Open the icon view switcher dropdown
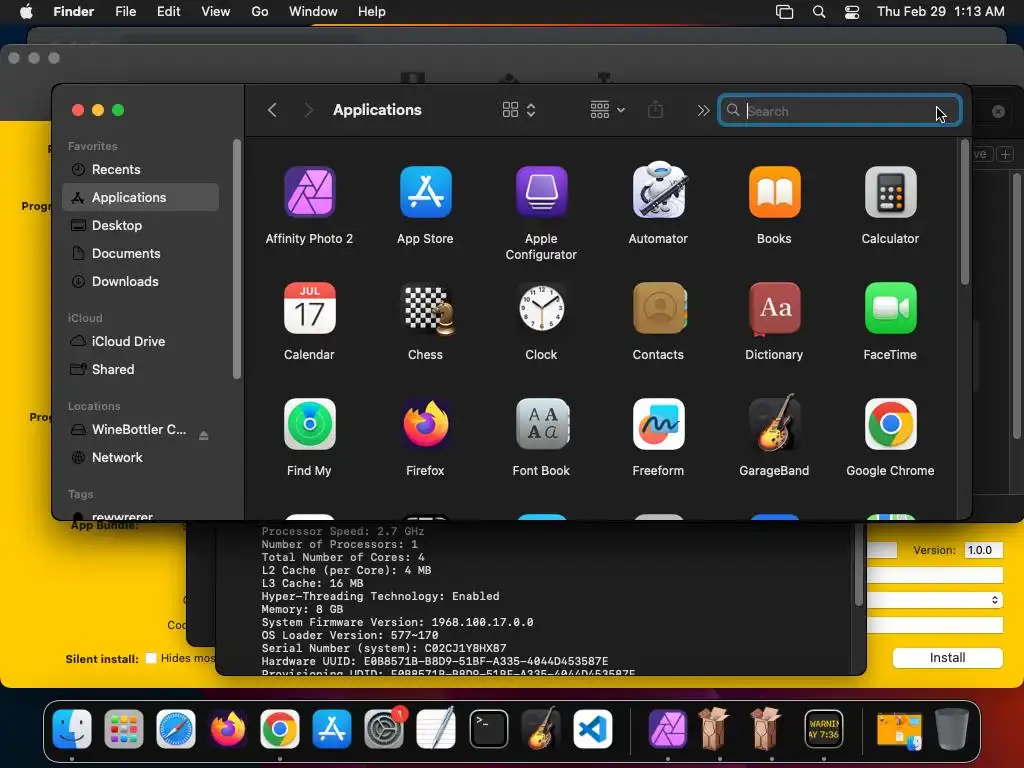Viewport: 1024px width, 768px height. pos(519,110)
